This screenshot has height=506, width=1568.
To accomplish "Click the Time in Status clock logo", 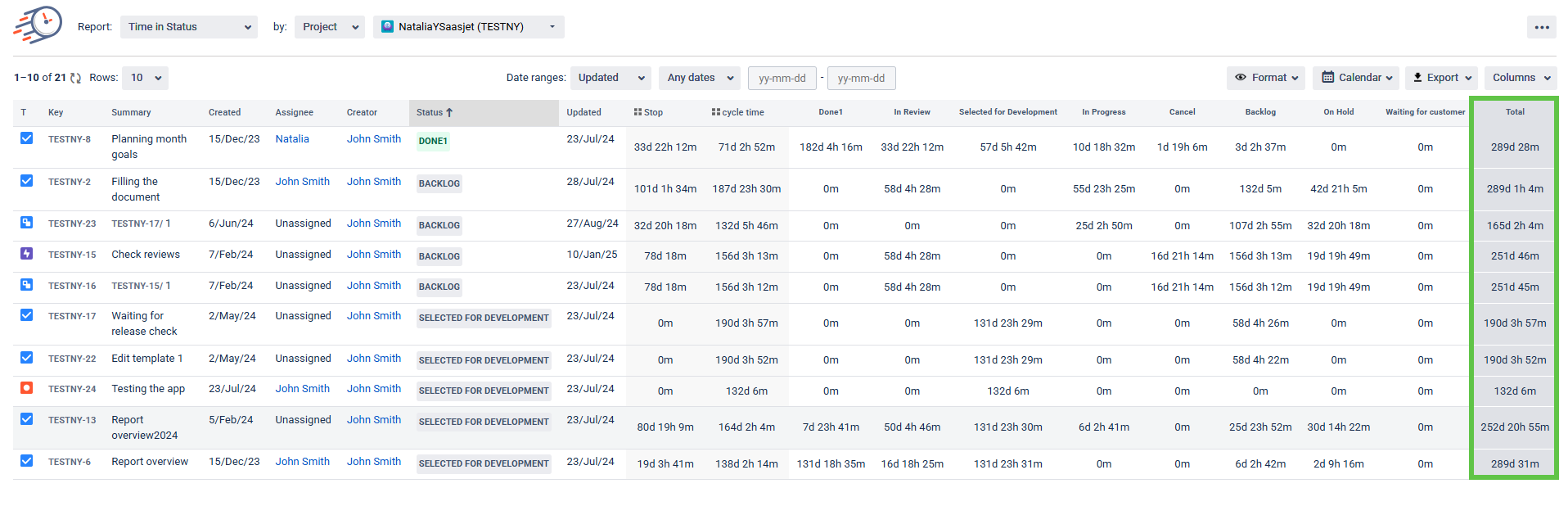I will 38,25.
